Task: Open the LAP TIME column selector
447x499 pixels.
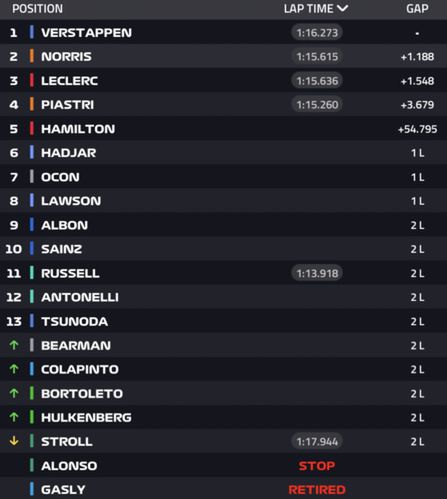Action: click(x=316, y=9)
